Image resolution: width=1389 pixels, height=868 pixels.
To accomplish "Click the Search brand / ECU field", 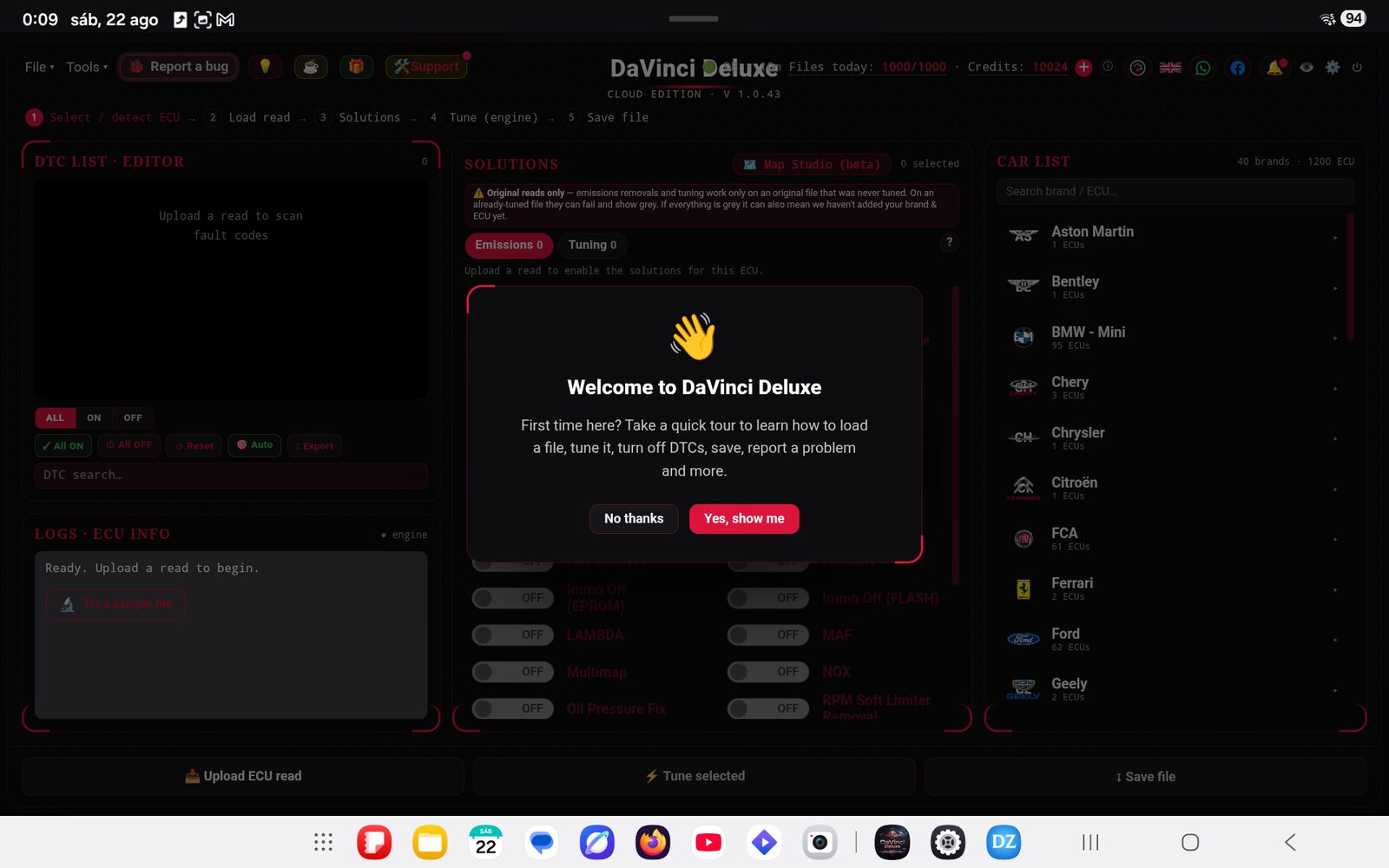I will tap(1175, 191).
